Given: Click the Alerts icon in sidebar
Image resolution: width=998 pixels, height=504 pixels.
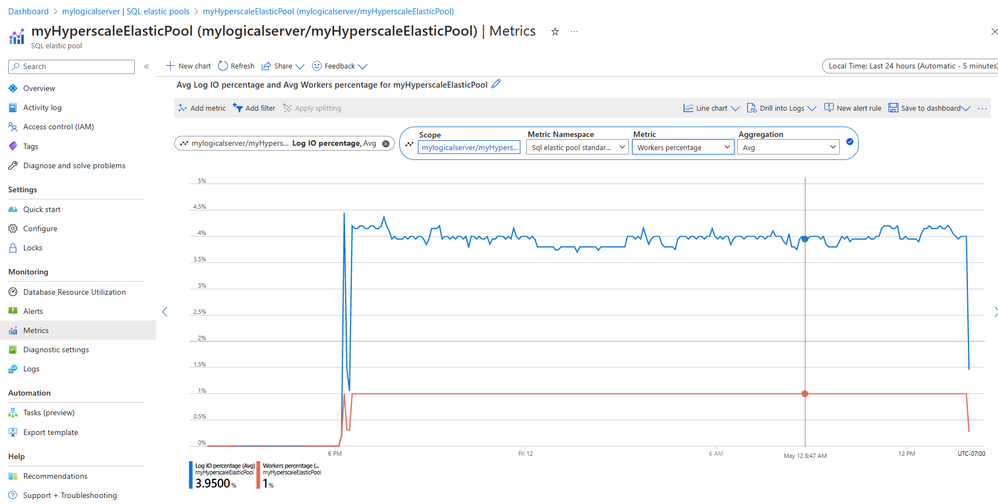Looking at the screenshot, I should tap(13, 311).
